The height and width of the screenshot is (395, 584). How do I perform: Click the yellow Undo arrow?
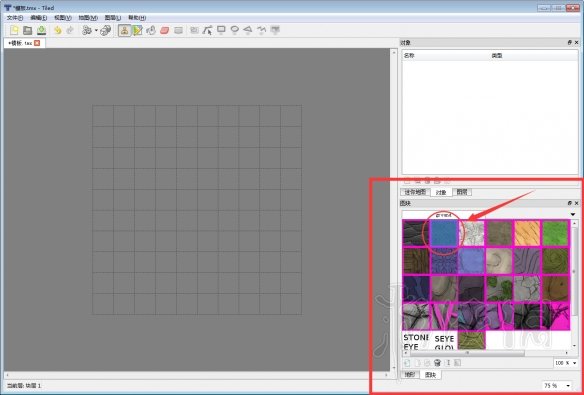pyautogui.click(x=57, y=30)
